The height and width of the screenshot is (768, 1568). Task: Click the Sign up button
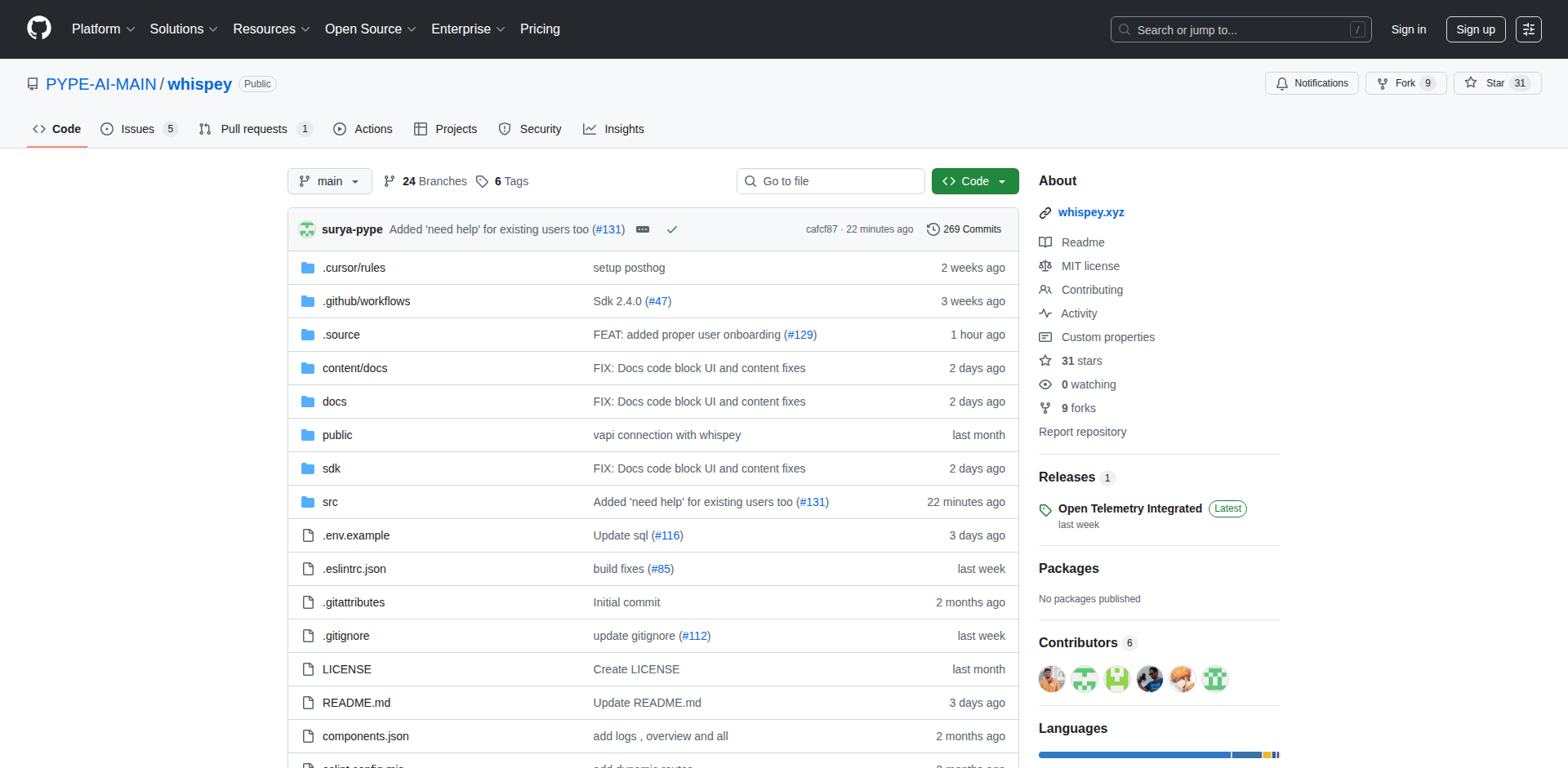[1476, 29]
